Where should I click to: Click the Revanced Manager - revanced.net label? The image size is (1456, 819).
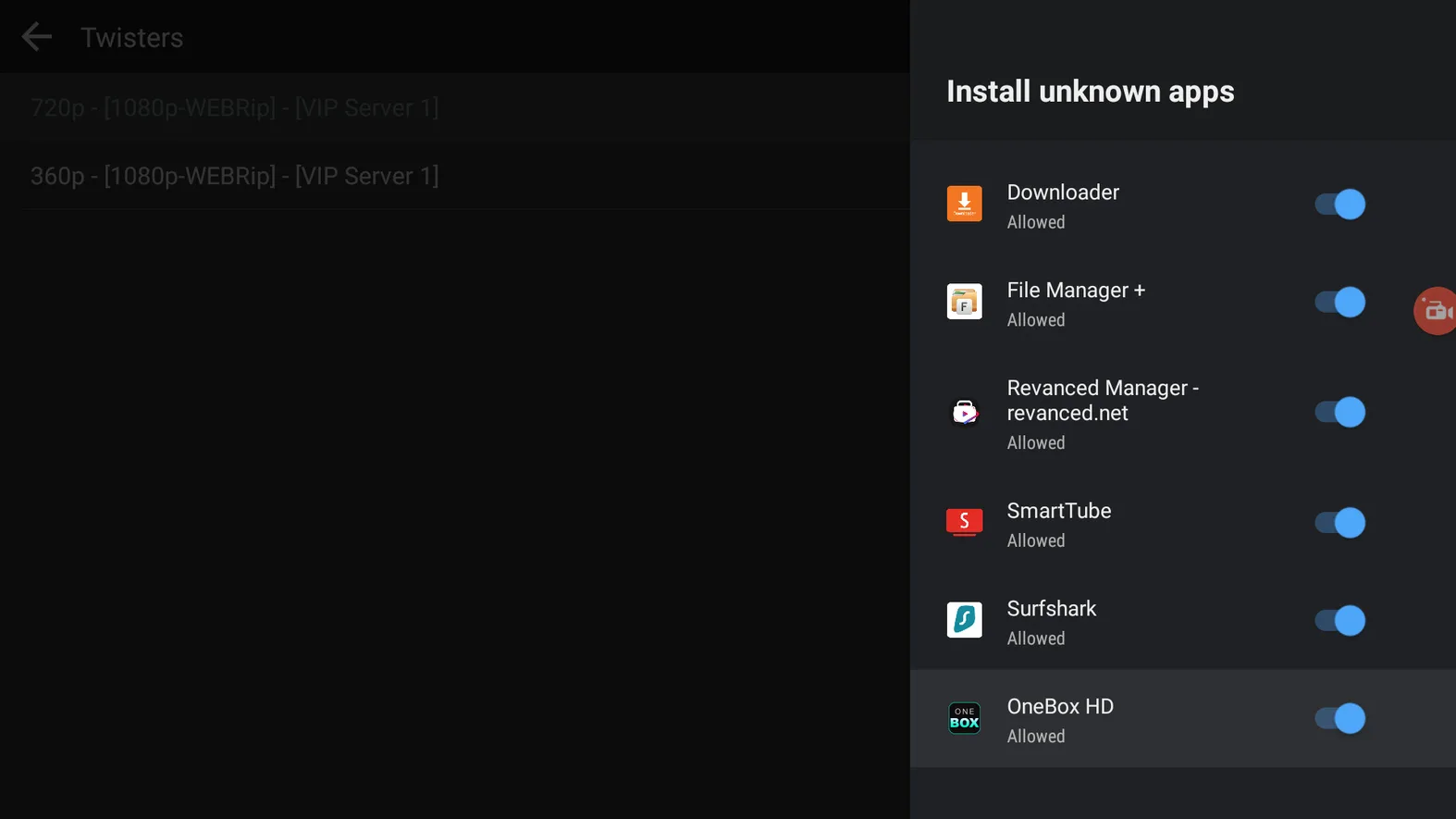[1103, 401]
